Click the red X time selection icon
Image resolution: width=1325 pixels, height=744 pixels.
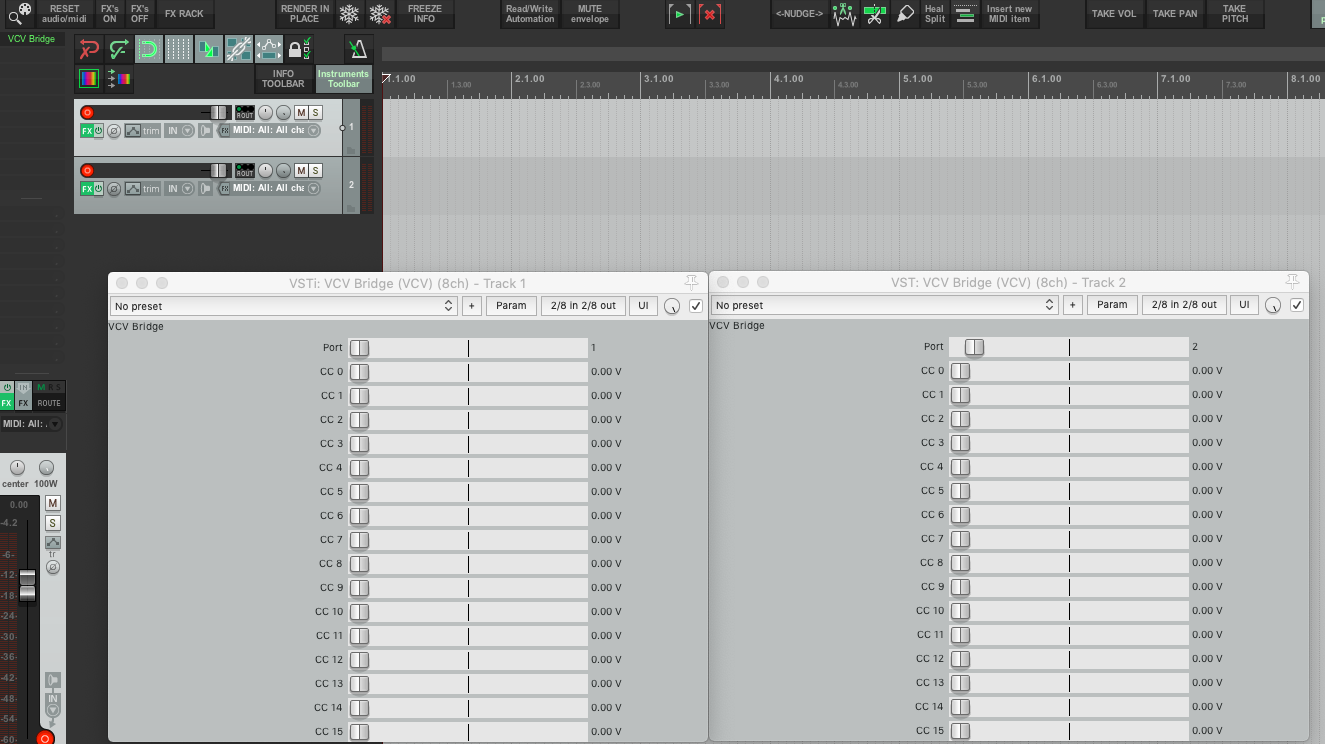pyautogui.click(x=711, y=14)
